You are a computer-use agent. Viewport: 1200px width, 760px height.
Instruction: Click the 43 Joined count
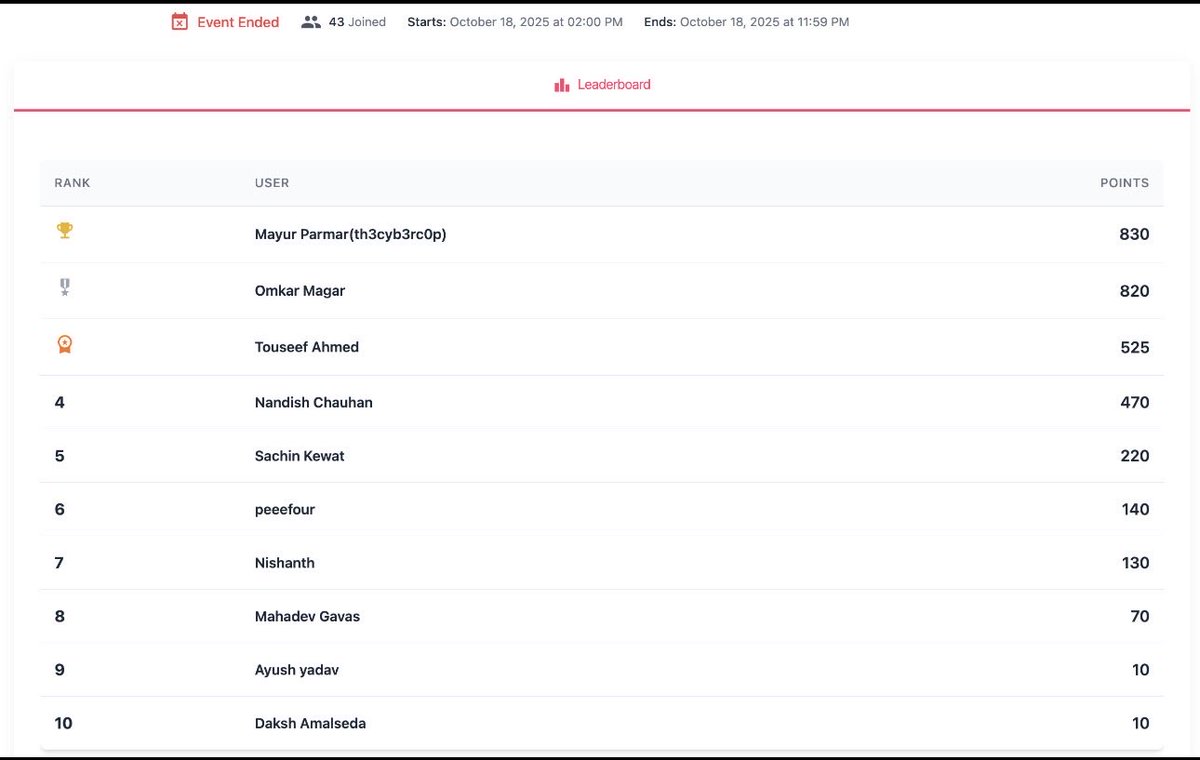357,22
